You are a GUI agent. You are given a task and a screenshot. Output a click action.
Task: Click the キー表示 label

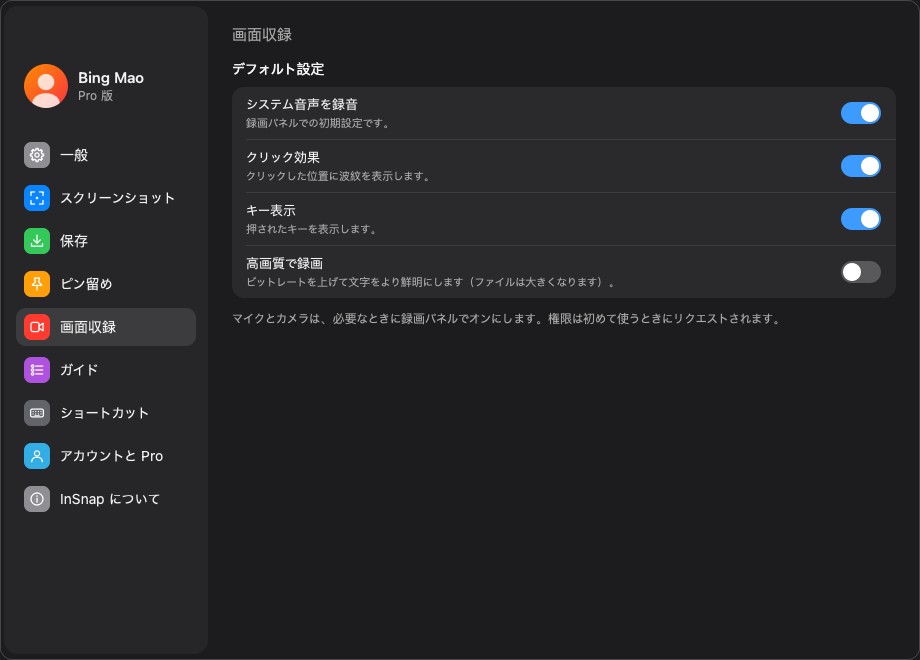coord(270,210)
